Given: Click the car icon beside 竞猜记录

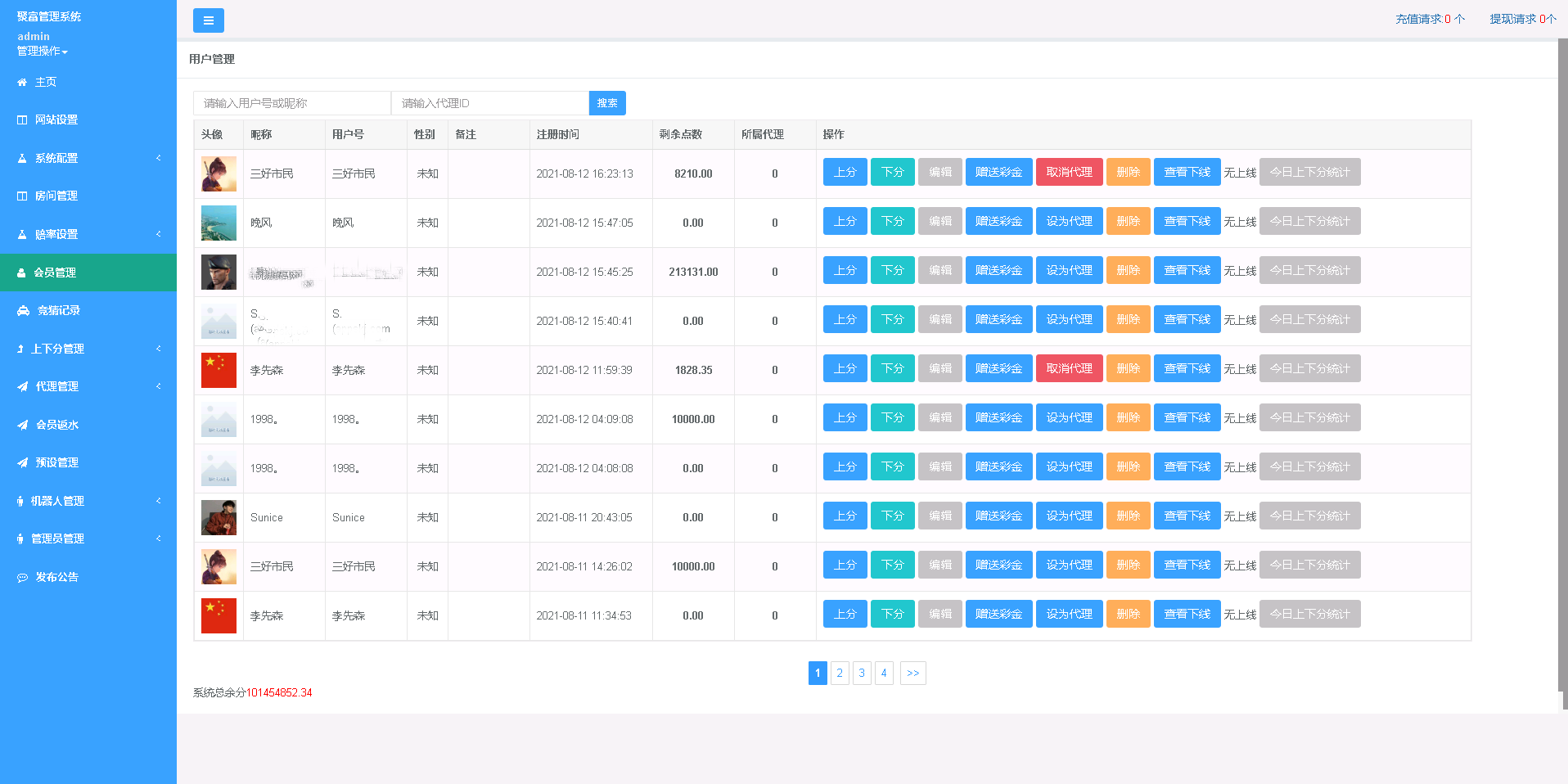Looking at the screenshot, I should click(x=23, y=311).
